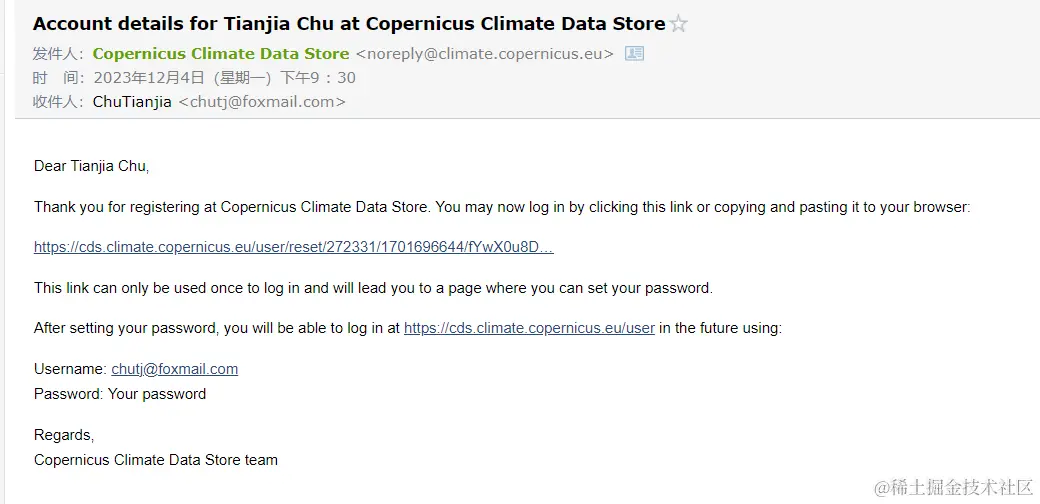
Task: Click the greeting line Dear Tianjia Chu
Action: (x=92, y=166)
